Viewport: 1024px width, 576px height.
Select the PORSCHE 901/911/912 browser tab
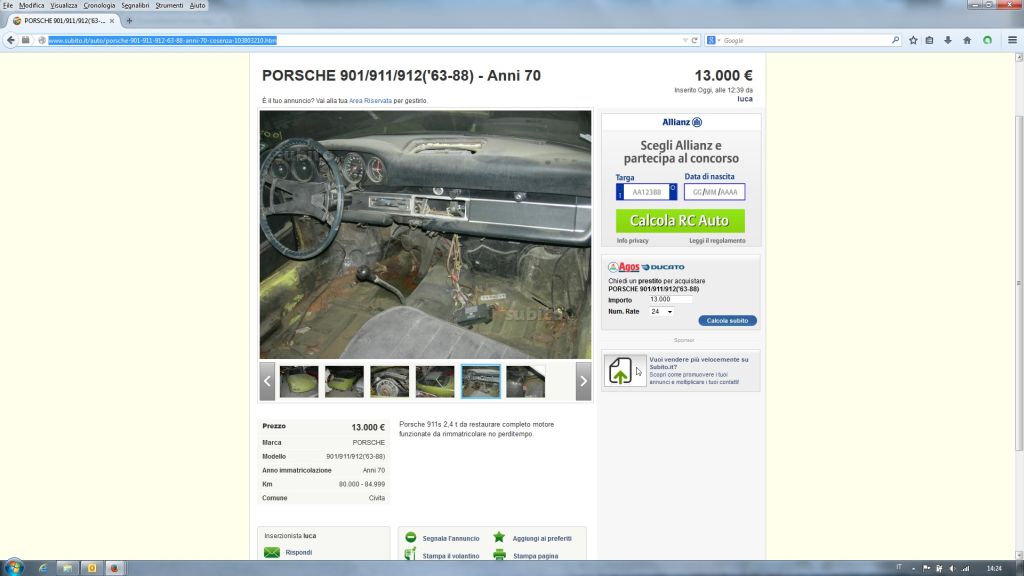click(x=64, y=21)
